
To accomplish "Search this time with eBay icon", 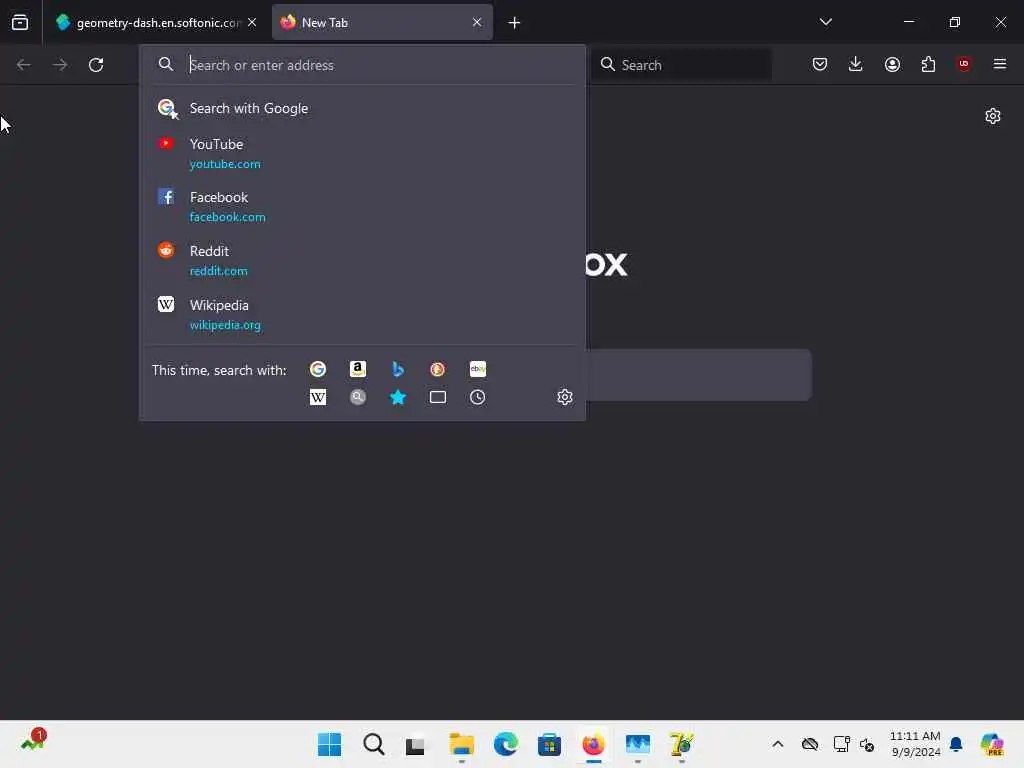I will 477,370.
